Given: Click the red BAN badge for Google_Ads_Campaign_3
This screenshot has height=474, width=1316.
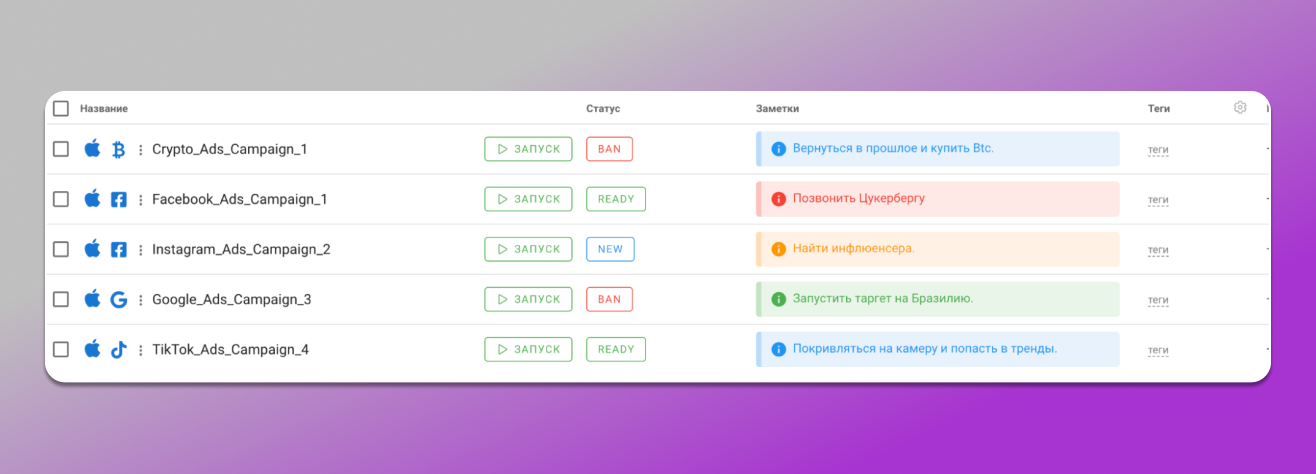Looking at the screenshot, I should point(609,299).
